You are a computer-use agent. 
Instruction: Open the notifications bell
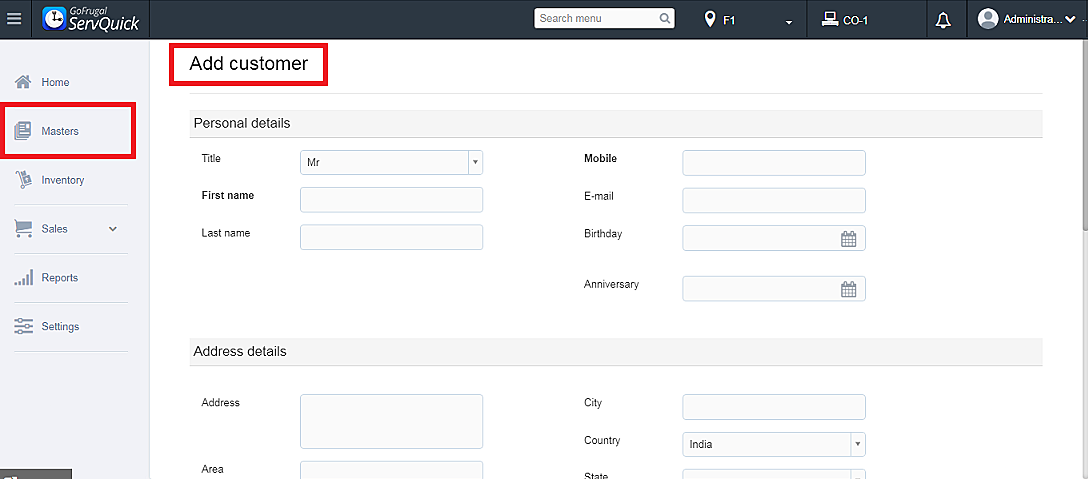(x=942, y=20)
